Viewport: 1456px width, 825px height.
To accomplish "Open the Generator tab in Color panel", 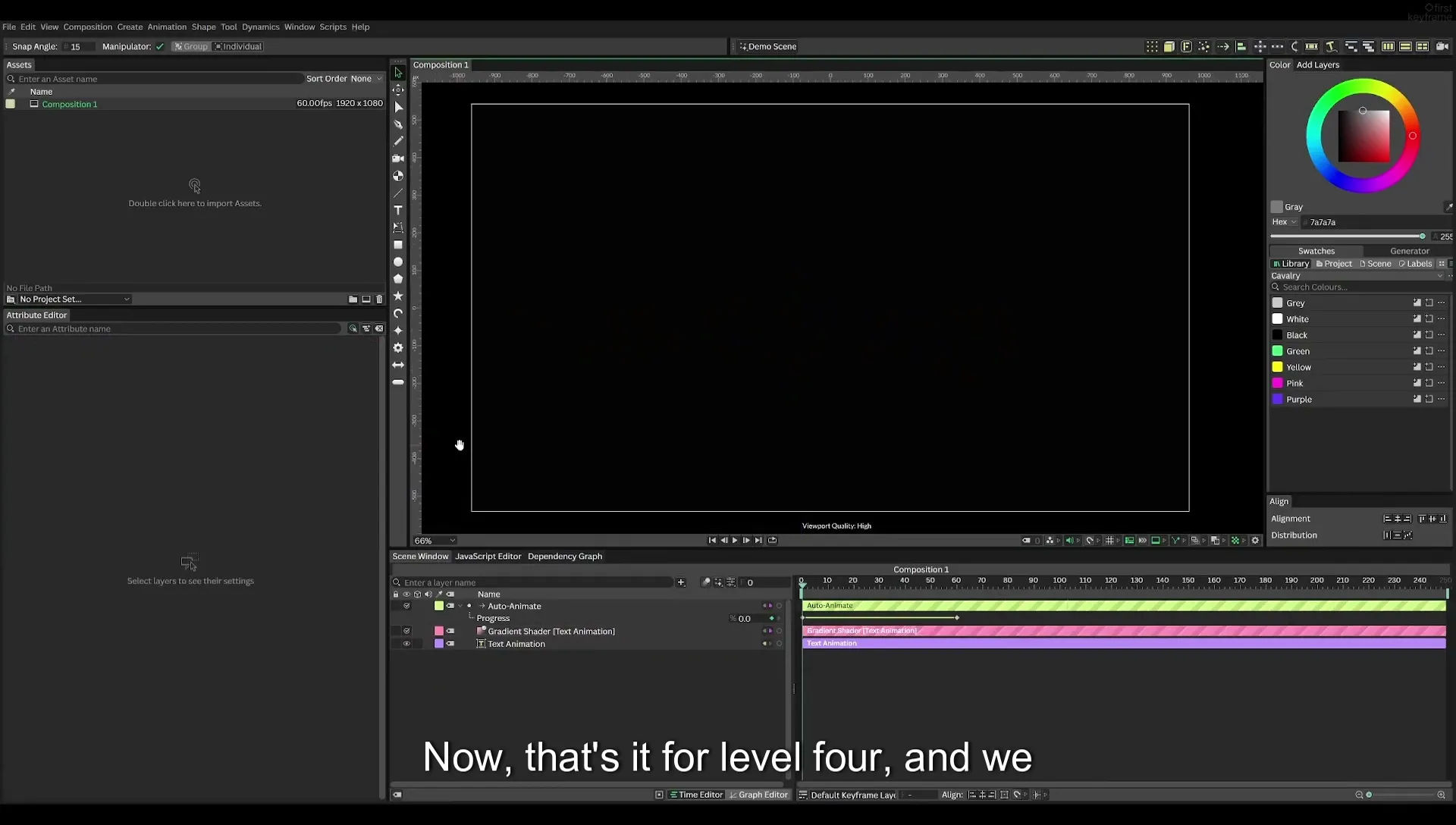I will [x=1409, y=251].
